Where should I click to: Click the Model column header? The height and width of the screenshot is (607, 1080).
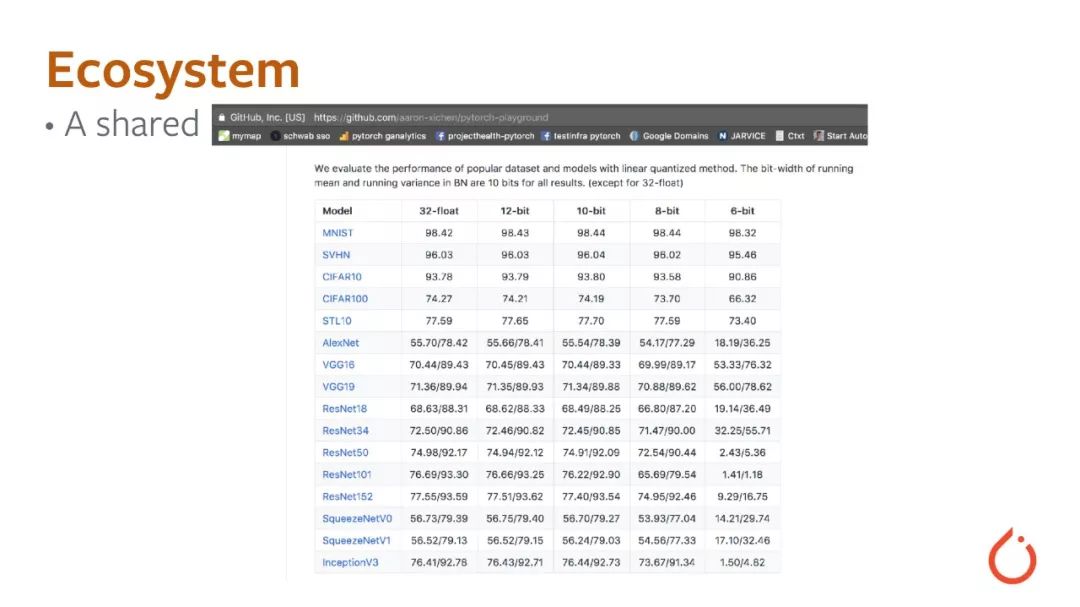pos(337,211)
